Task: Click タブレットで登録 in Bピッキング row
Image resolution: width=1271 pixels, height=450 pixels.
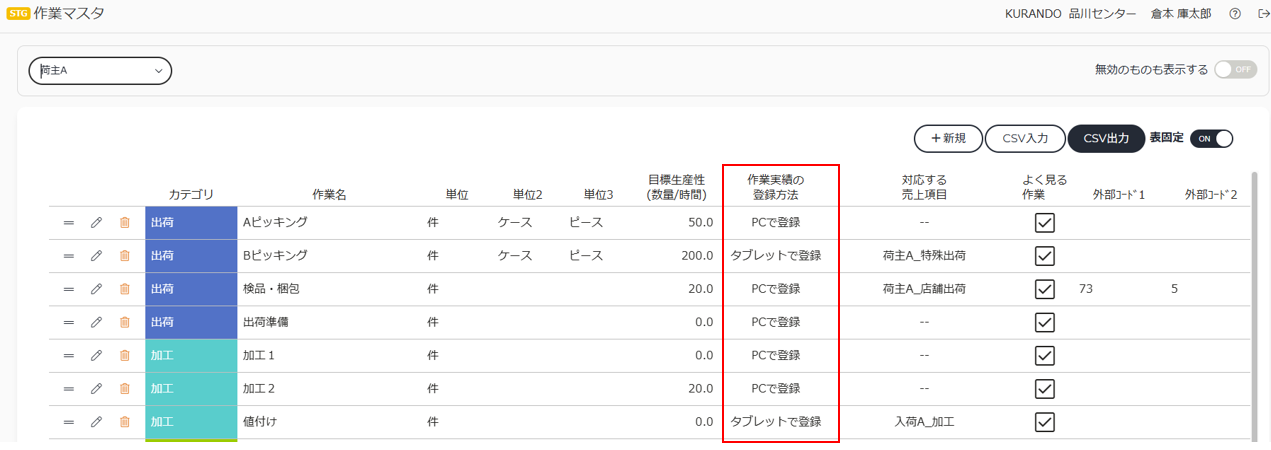Action: pyautogui.click(x=776, y=255)
